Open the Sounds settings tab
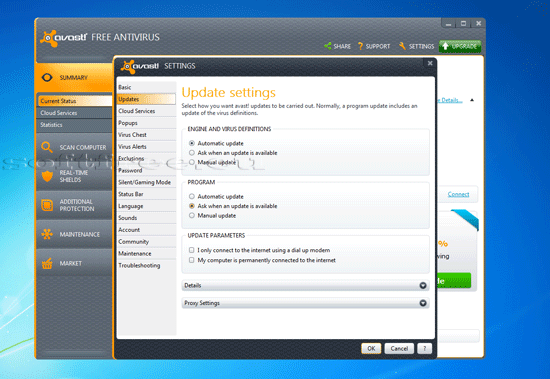The image size is (550, 379). 146,218
